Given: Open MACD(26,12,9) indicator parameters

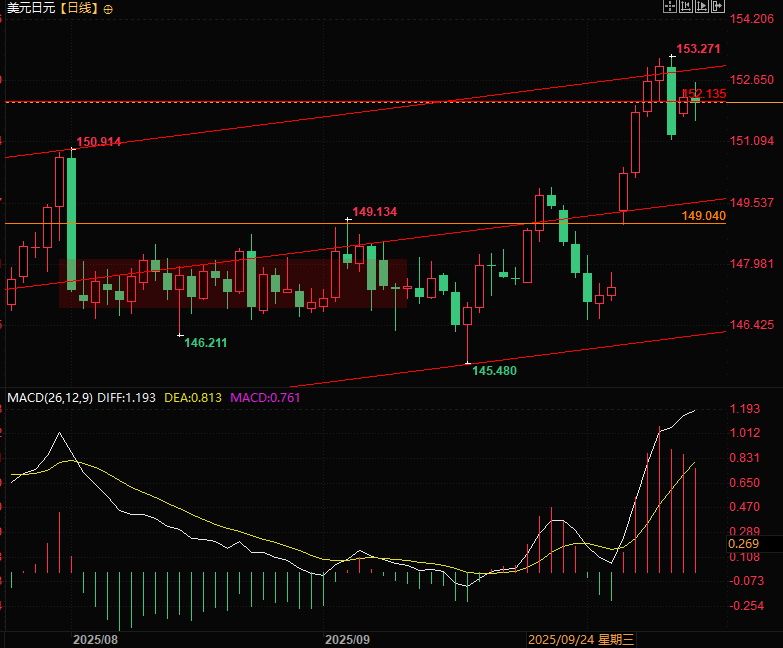Looking at the screenshot, I should [50, 397].
